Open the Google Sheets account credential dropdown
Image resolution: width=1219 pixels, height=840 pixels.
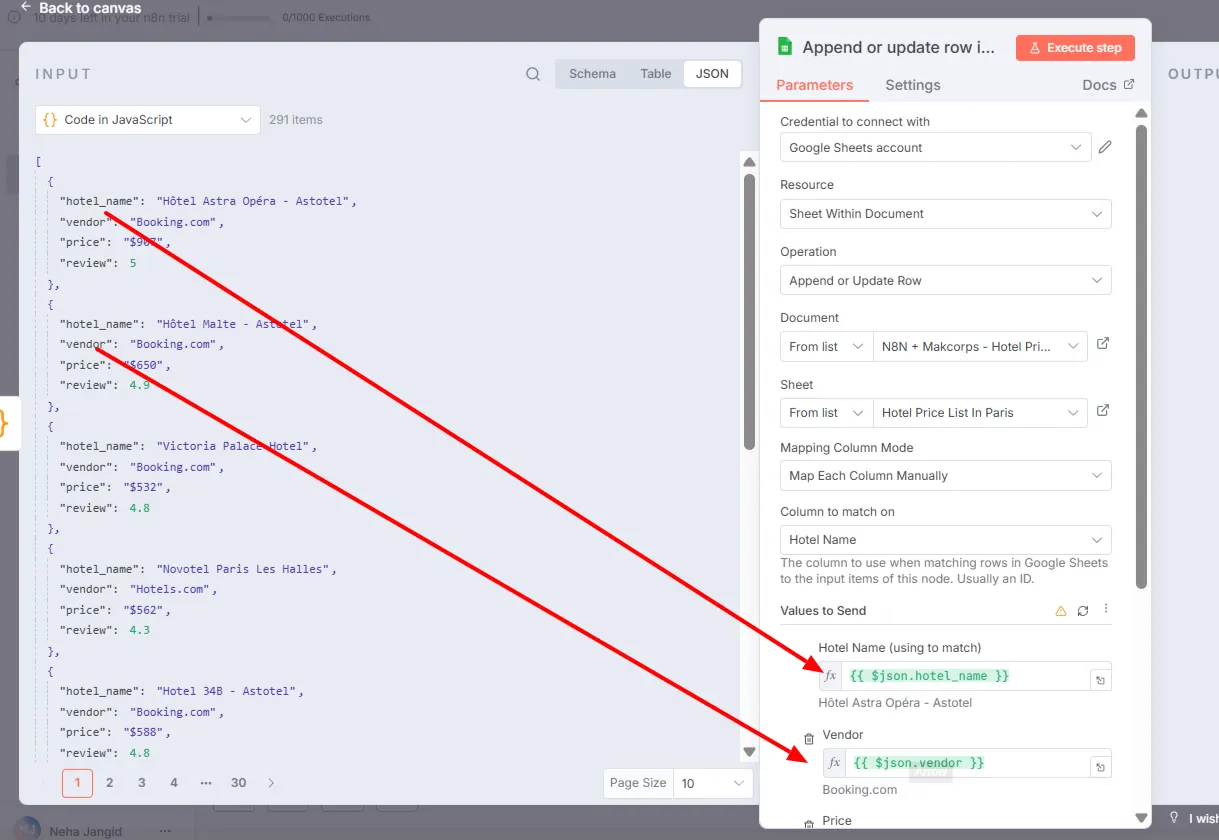coord(935,147)
